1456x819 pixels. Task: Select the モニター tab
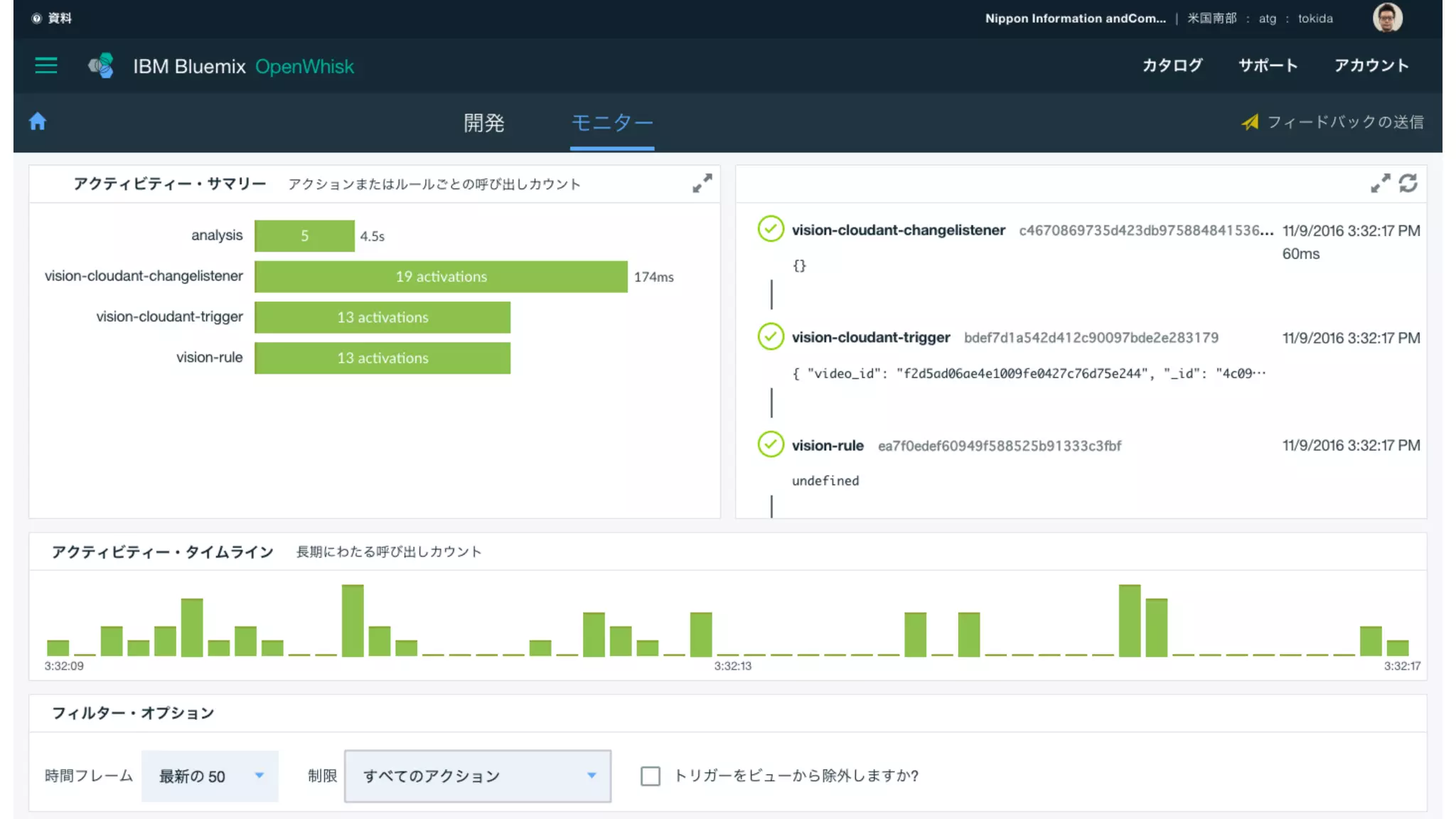click(611, 123)
